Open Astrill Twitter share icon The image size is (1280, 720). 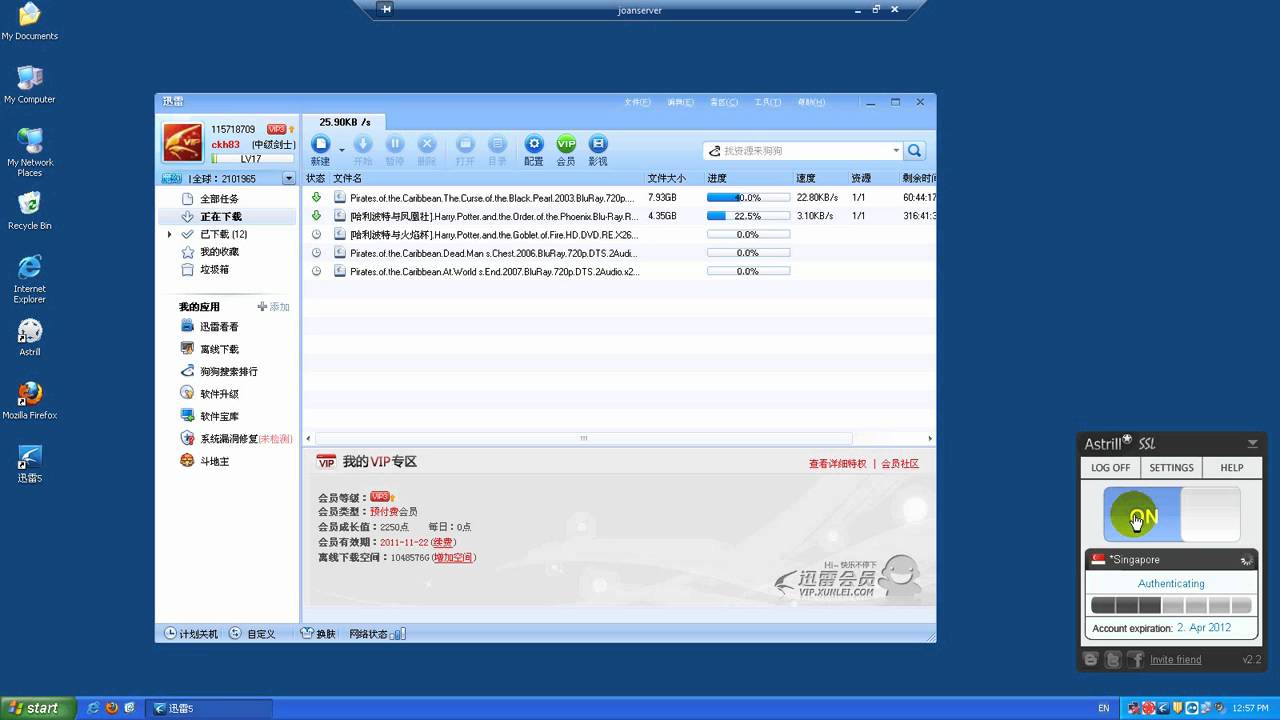pyautogui.click(x=1113, y=660)
